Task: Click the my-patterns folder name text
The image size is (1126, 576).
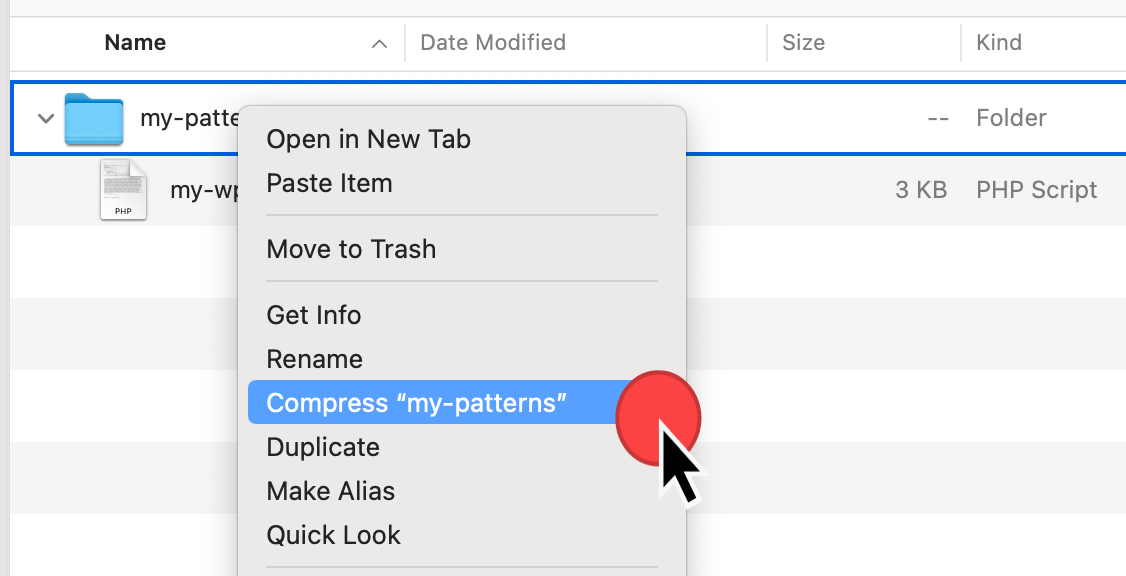Action: click(x=189, y=118)
